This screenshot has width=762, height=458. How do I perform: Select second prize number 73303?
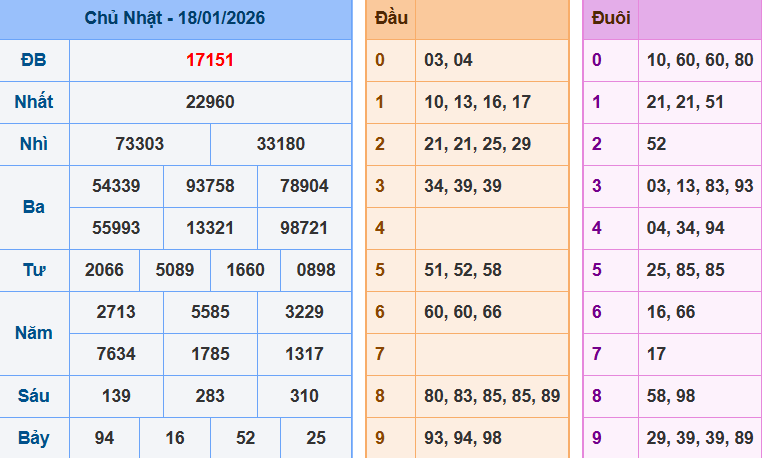[x=140, y=144]
